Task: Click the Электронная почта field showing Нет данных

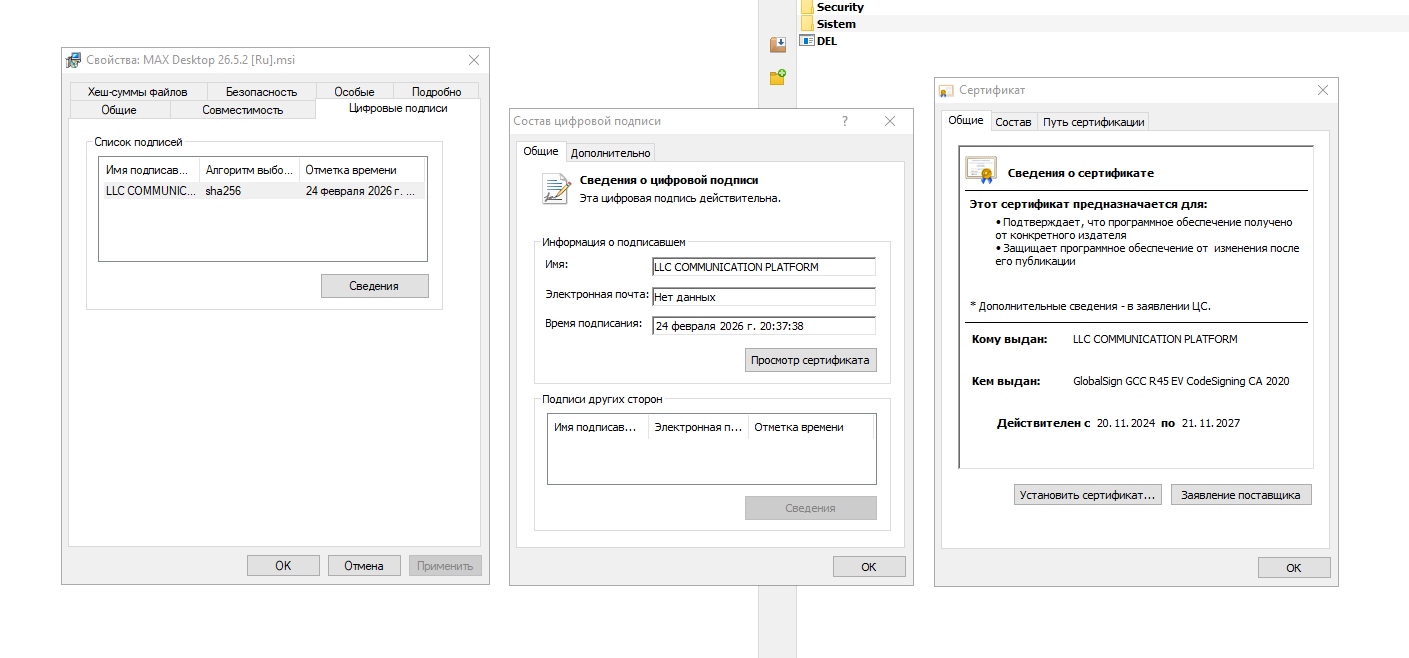Action: (763, 297)
